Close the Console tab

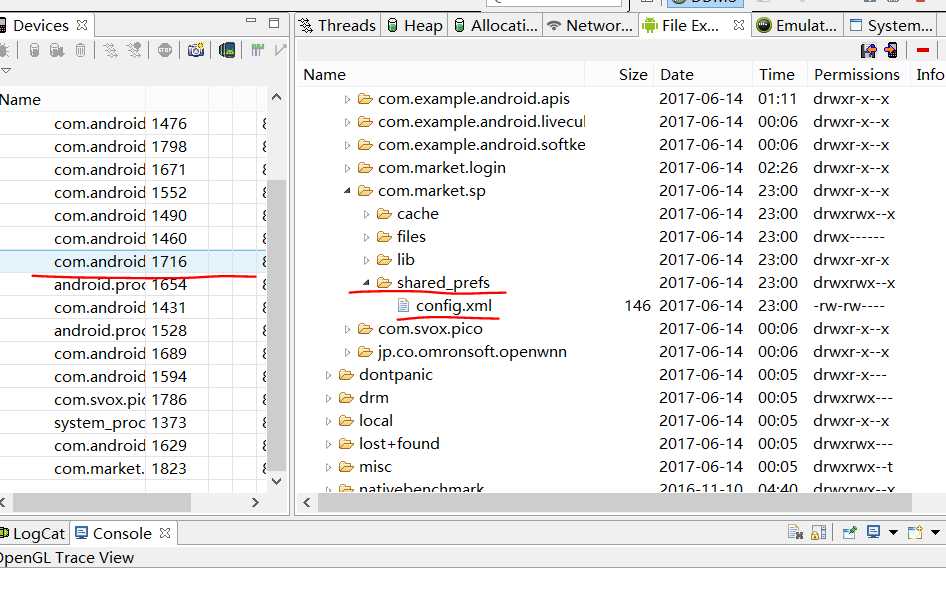(165, 534)
